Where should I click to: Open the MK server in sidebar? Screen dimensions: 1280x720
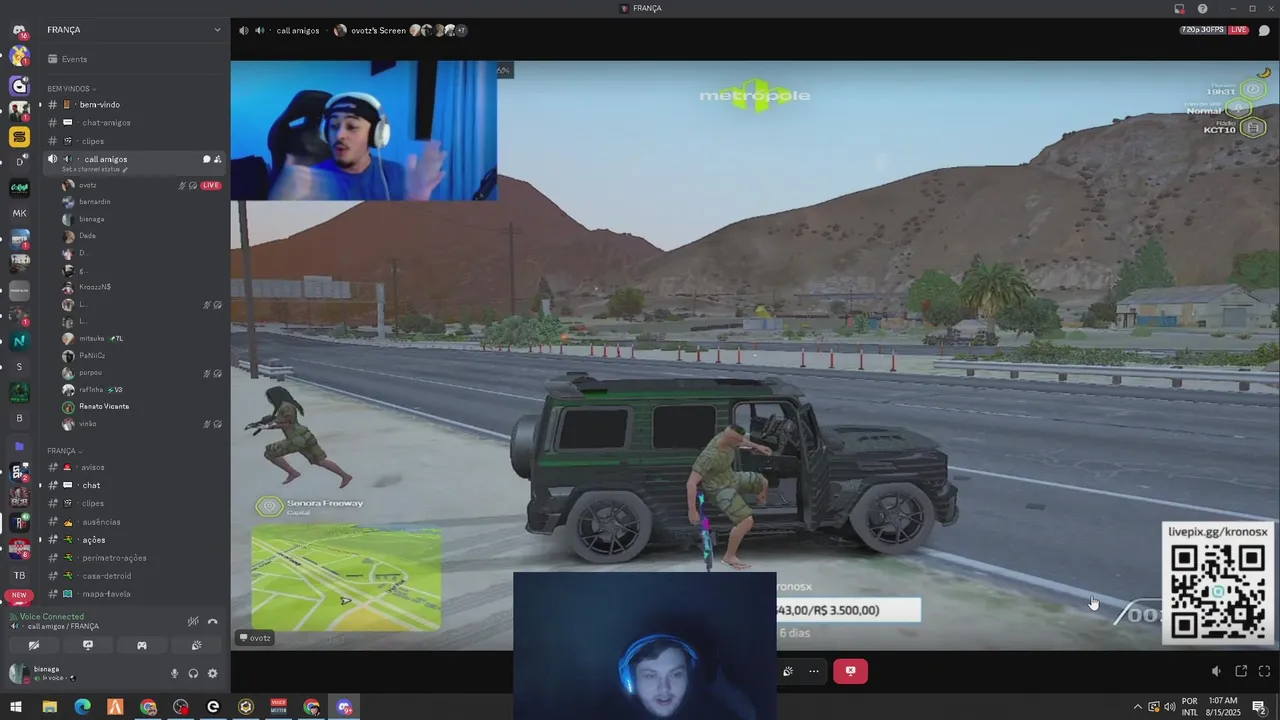(x=19, y=213)
